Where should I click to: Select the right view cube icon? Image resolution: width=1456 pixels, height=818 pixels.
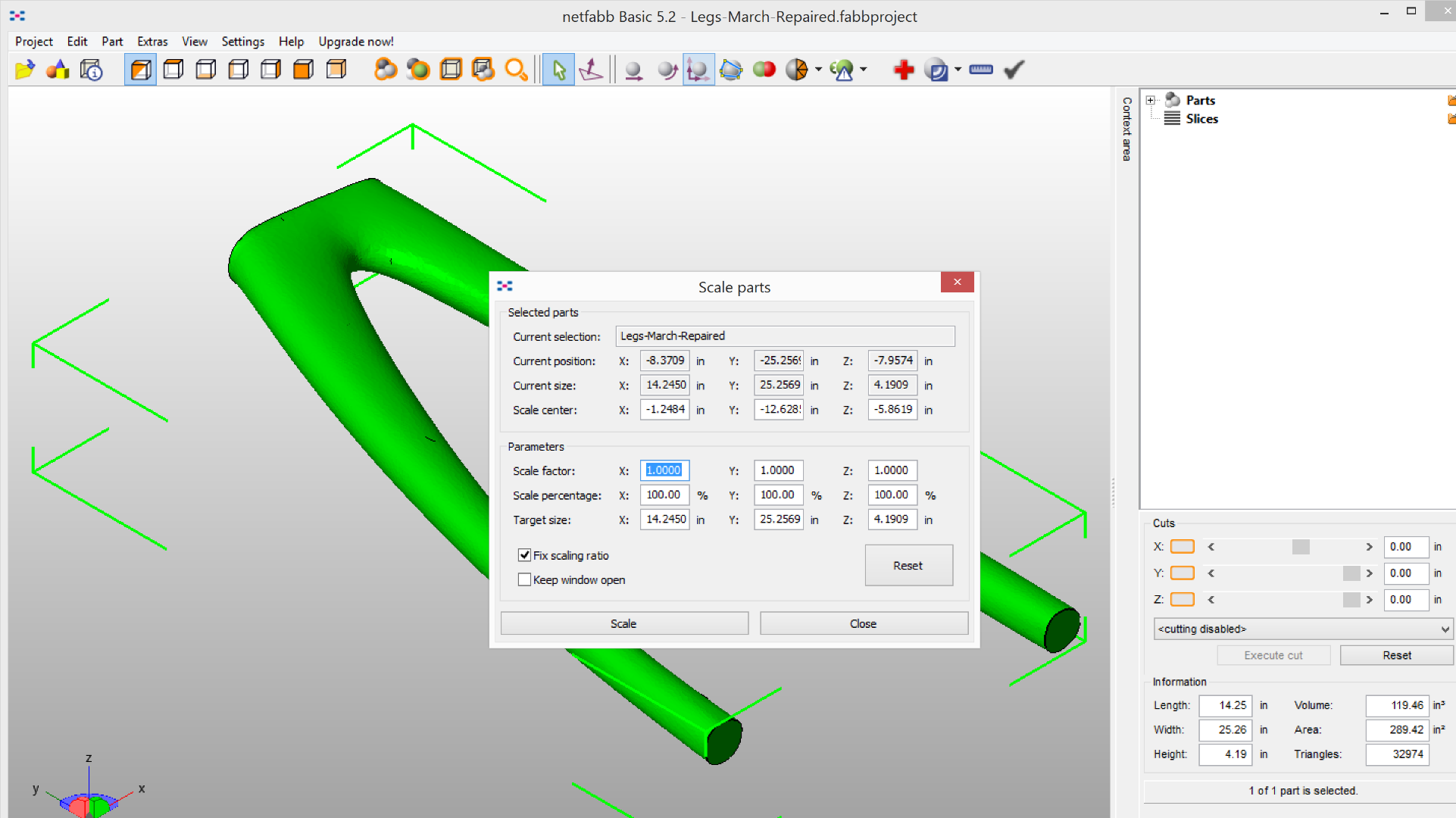point(271,70)
